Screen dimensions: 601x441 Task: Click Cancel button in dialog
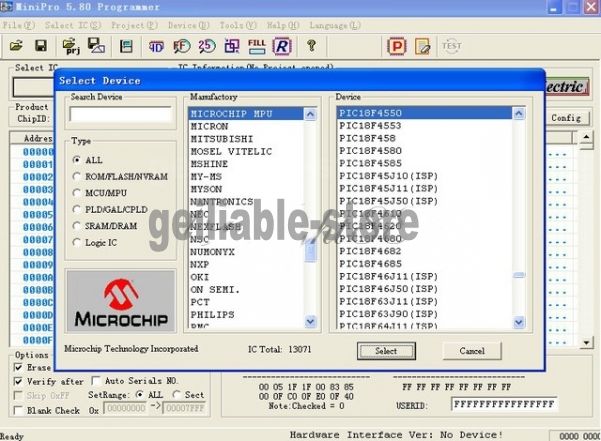[x=472, y=351]
